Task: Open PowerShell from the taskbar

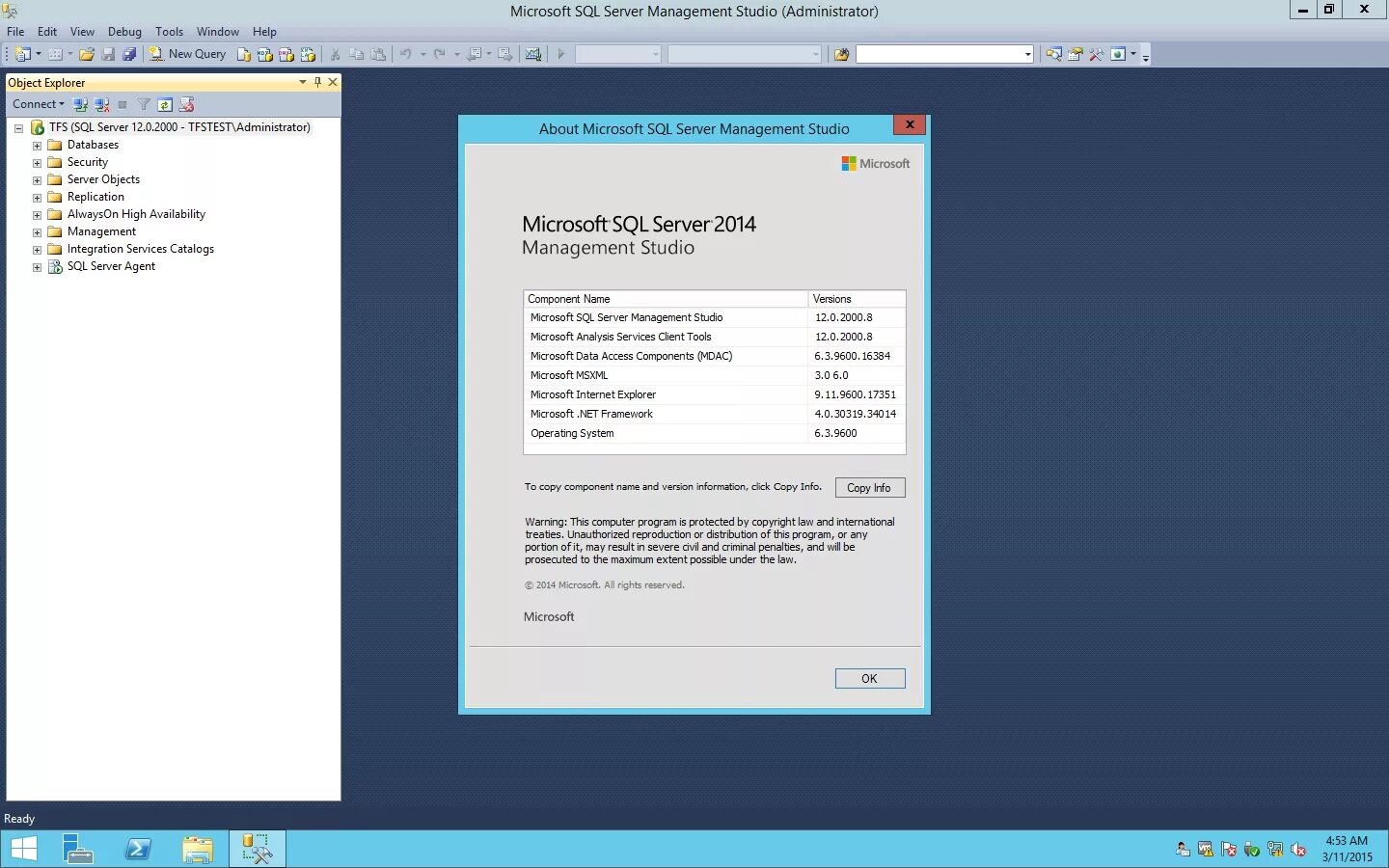Action: (x=138, y=849)
